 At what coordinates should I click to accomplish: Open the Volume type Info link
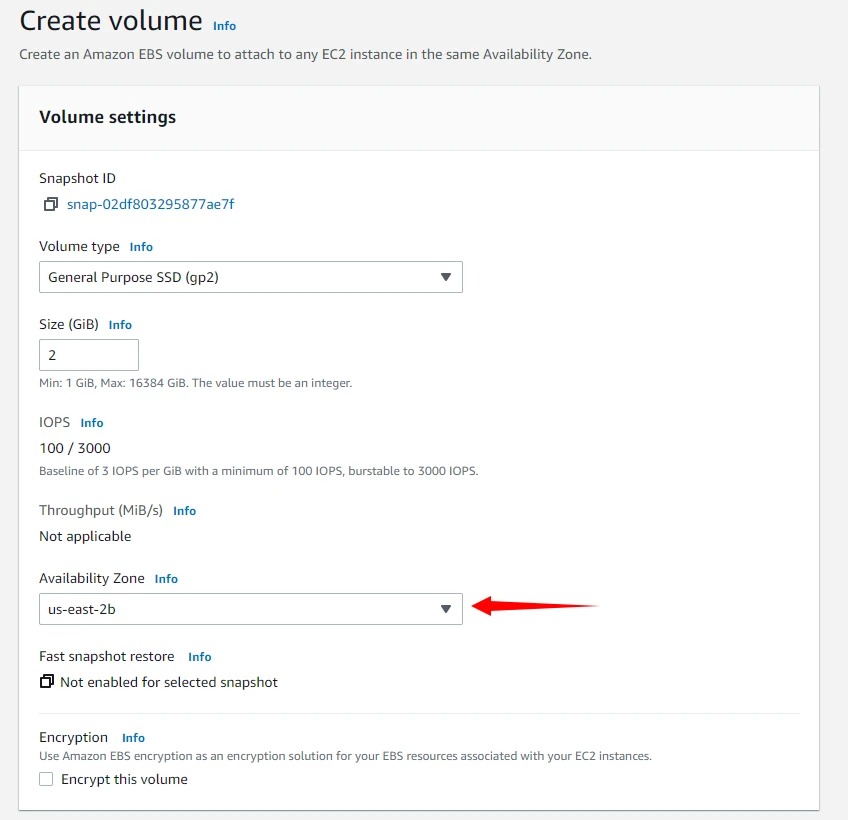[x=141, y=247]
